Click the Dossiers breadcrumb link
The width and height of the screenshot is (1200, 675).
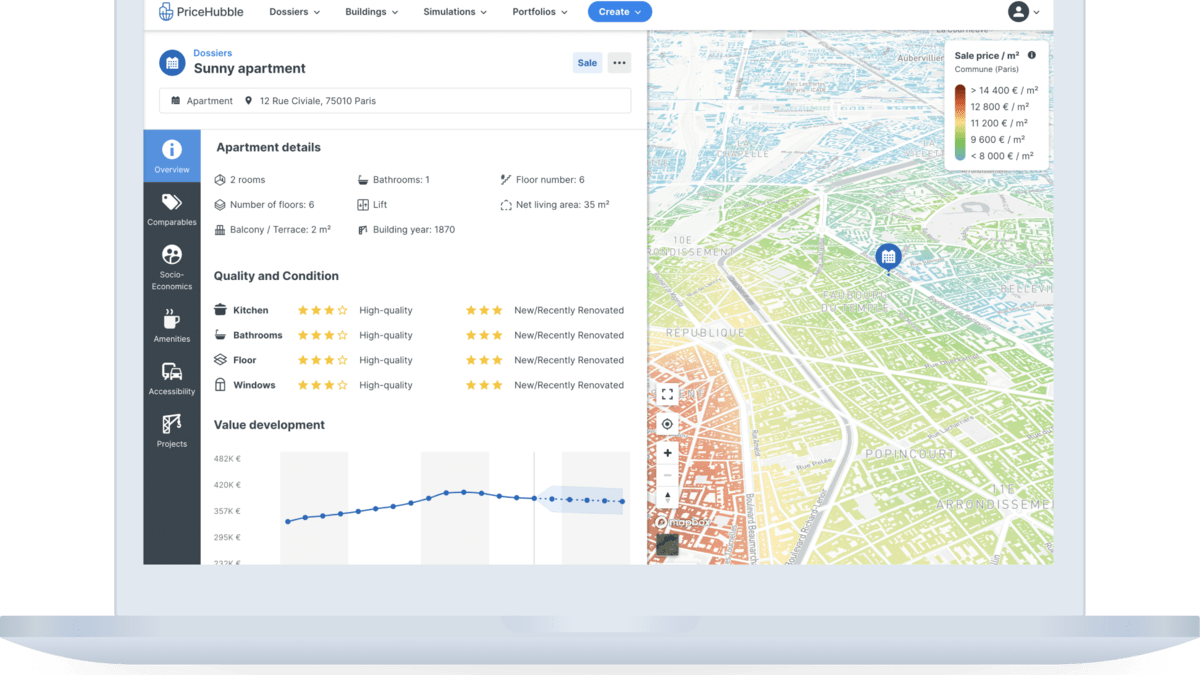click(x=212, y=53)
